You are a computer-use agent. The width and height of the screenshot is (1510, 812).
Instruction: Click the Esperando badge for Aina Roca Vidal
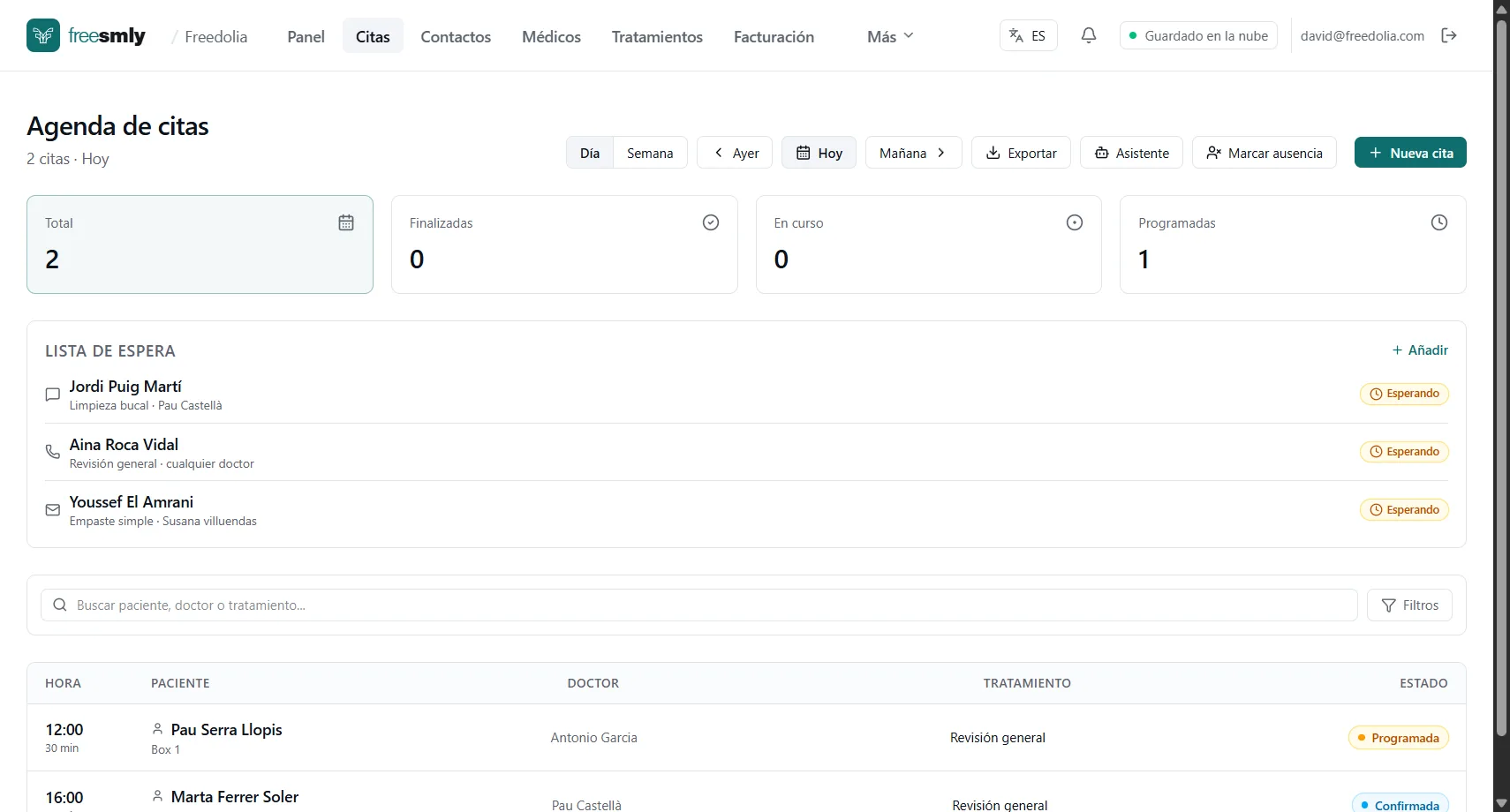click(1404, 452)
